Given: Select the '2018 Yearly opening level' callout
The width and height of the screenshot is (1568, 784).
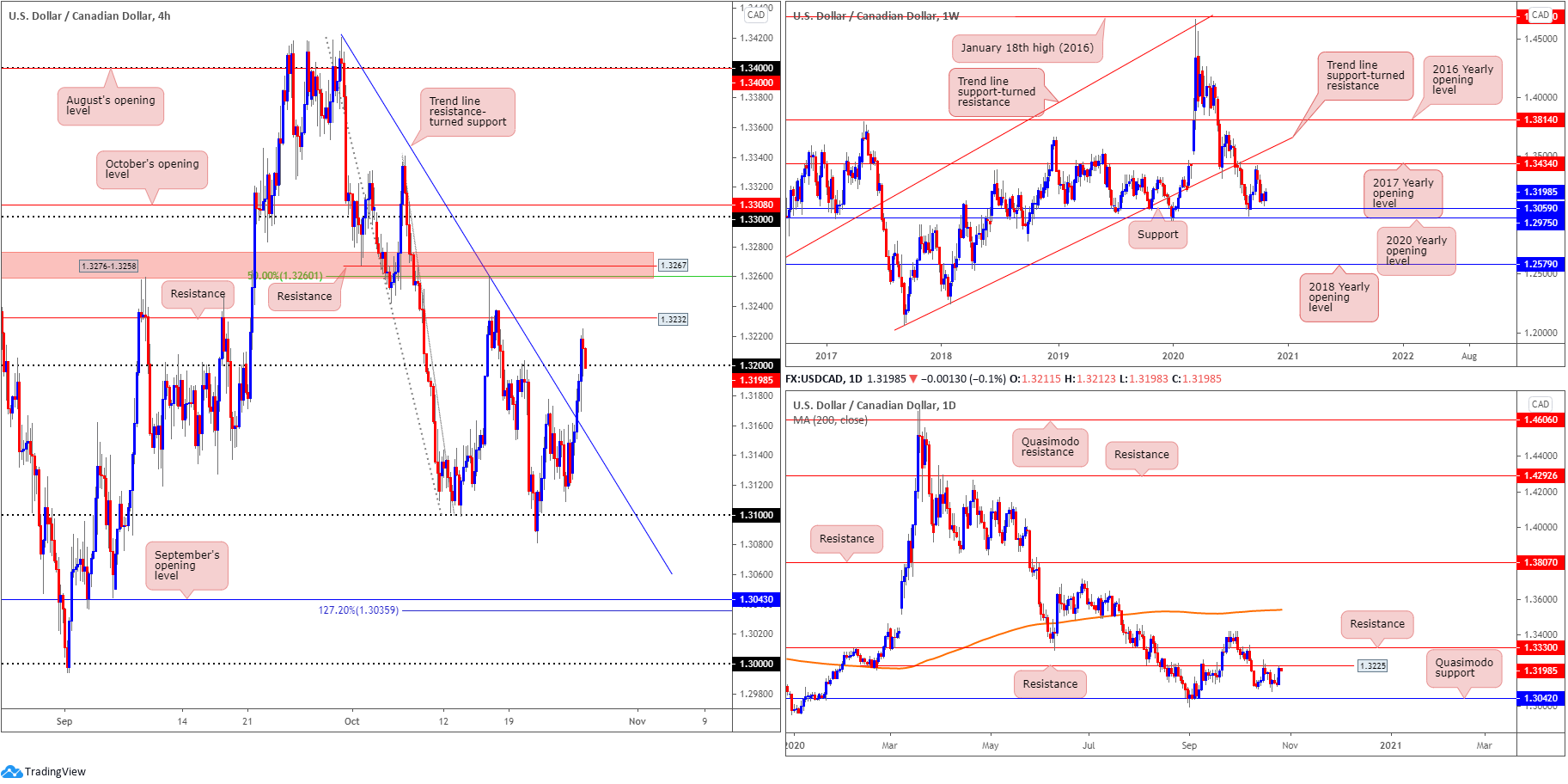Looking at the screenshot, I should [x=1339, y=297].
